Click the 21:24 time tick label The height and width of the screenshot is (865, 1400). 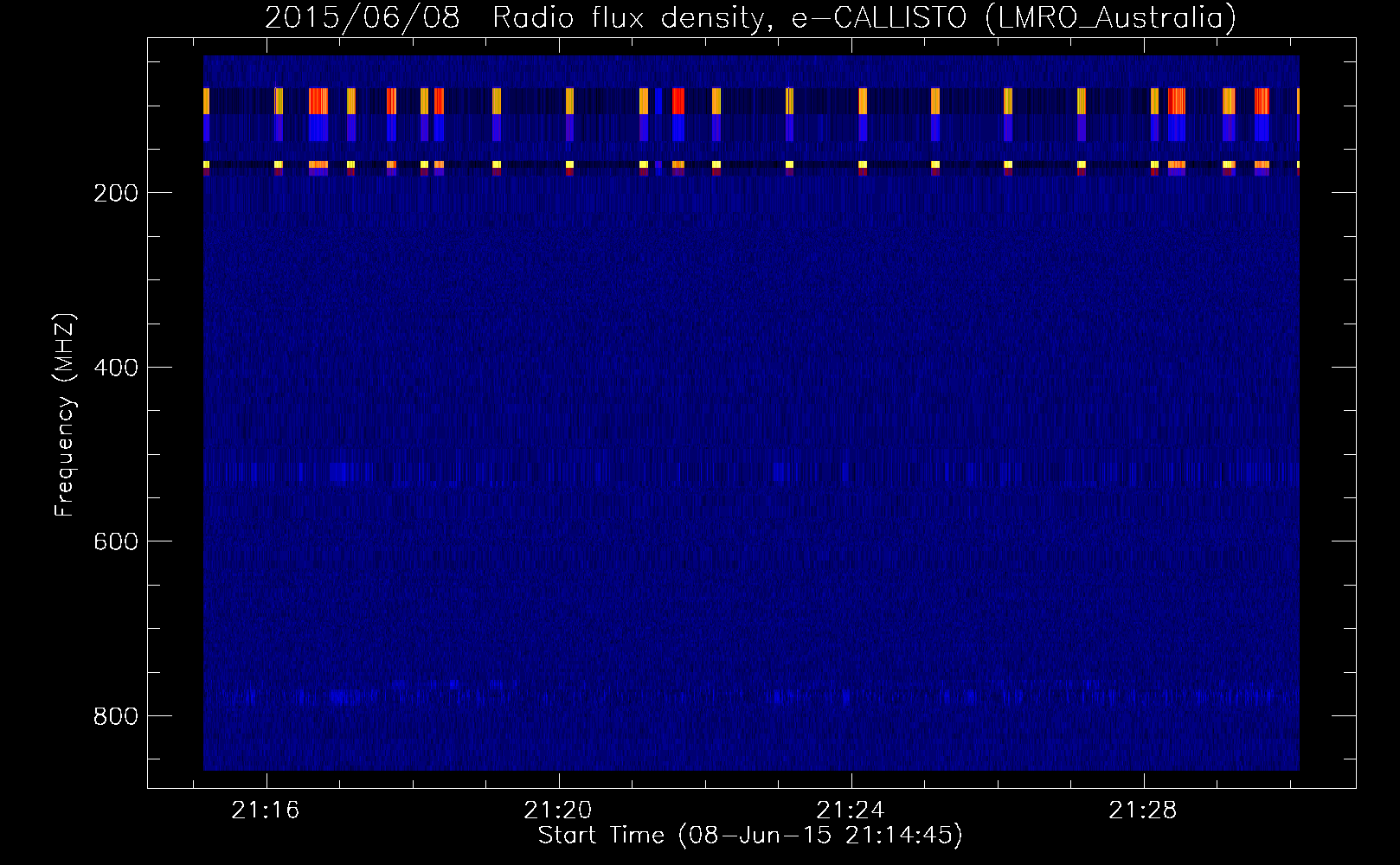(x=851, y=811)
